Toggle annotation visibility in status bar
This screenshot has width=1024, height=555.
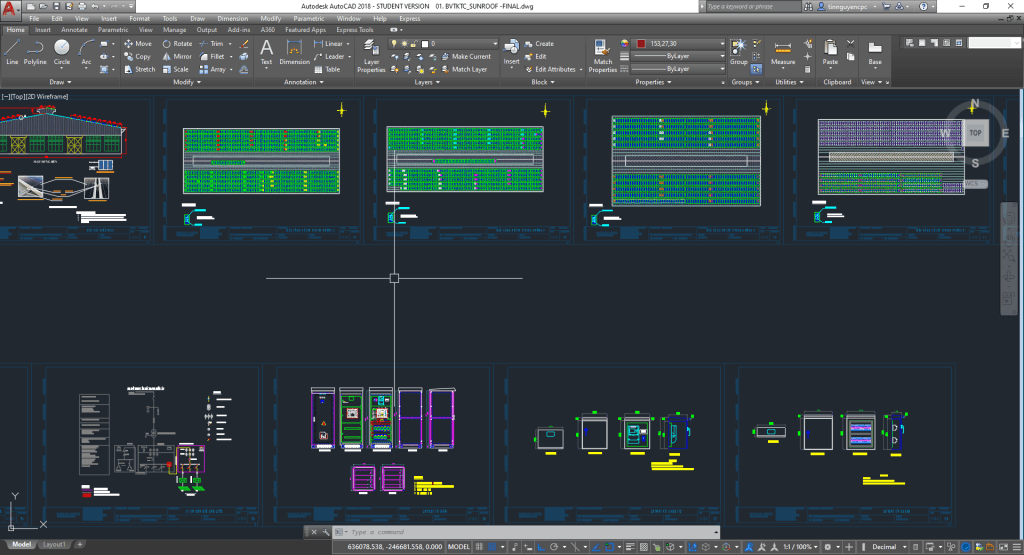coord(749,547)
